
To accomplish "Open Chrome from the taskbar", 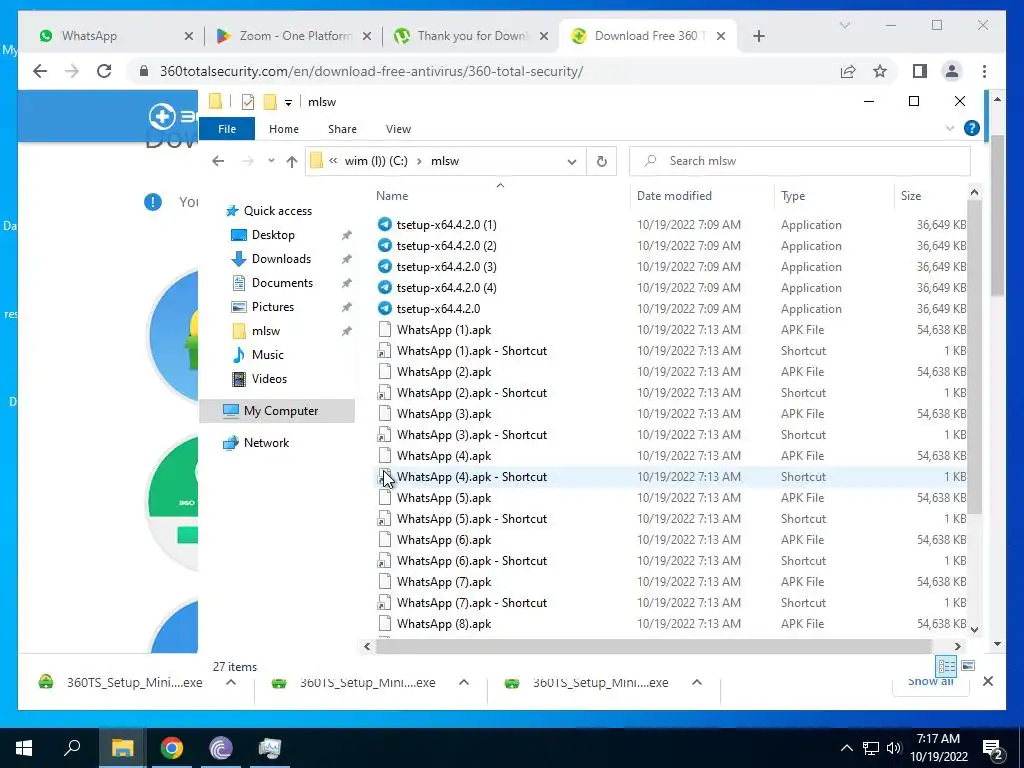I will click(x=172, y=748).
